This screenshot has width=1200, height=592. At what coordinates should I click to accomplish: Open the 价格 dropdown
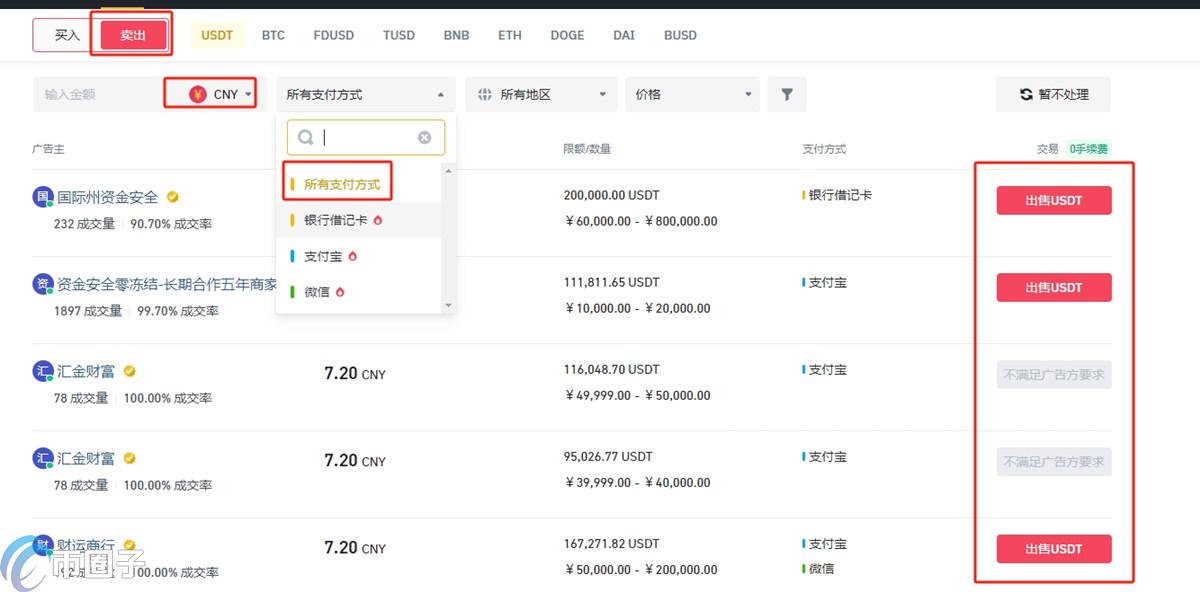pos(692,94)
